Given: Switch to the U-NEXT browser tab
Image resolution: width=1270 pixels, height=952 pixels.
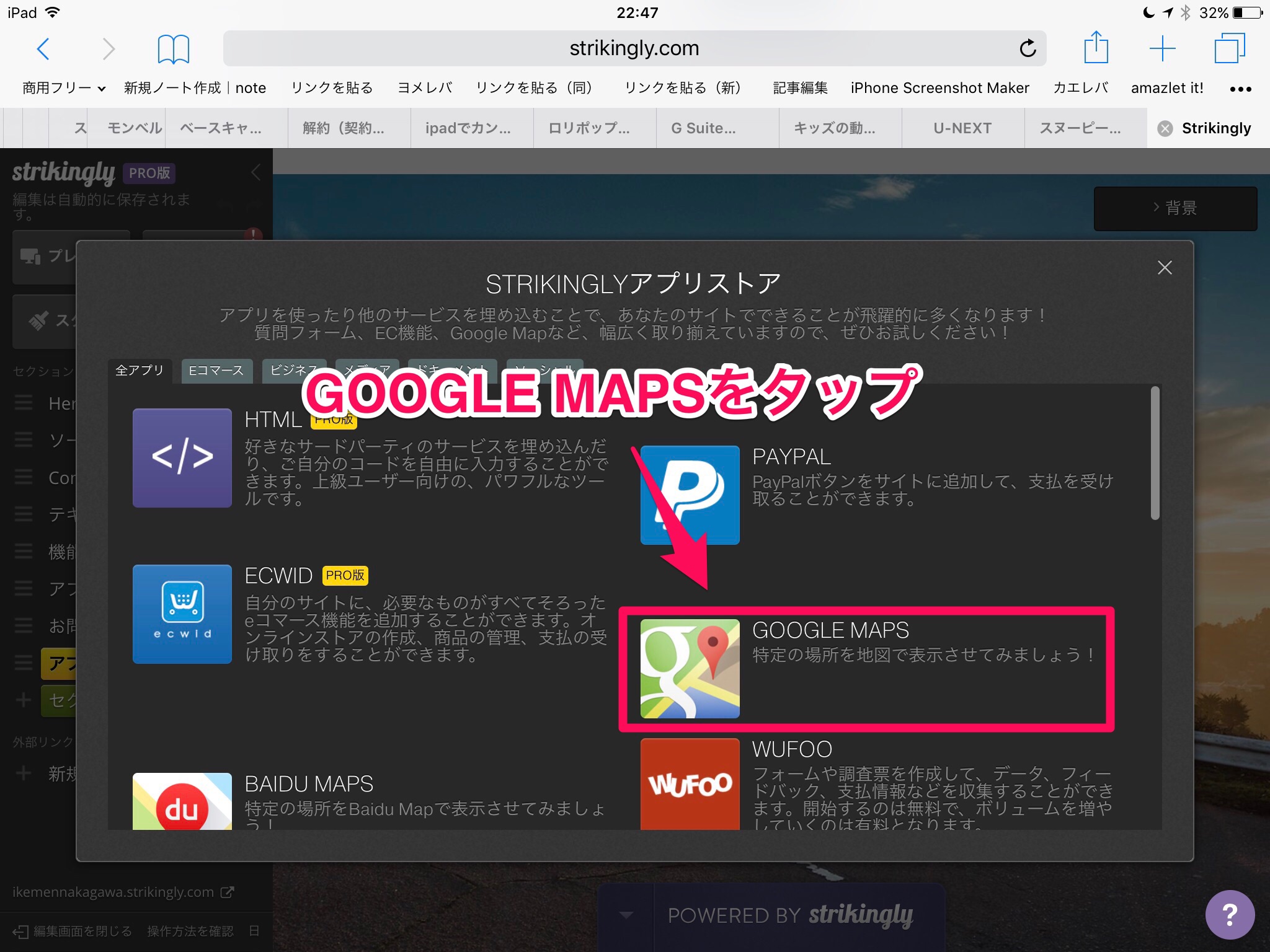Looking at the screenshot, I should pyautogui.click(x=962, y=128).
